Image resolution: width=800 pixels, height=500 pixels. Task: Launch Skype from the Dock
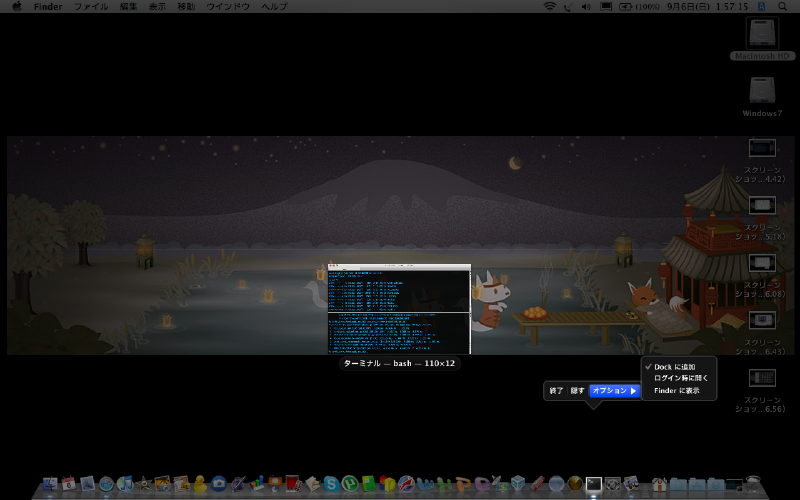331,483
